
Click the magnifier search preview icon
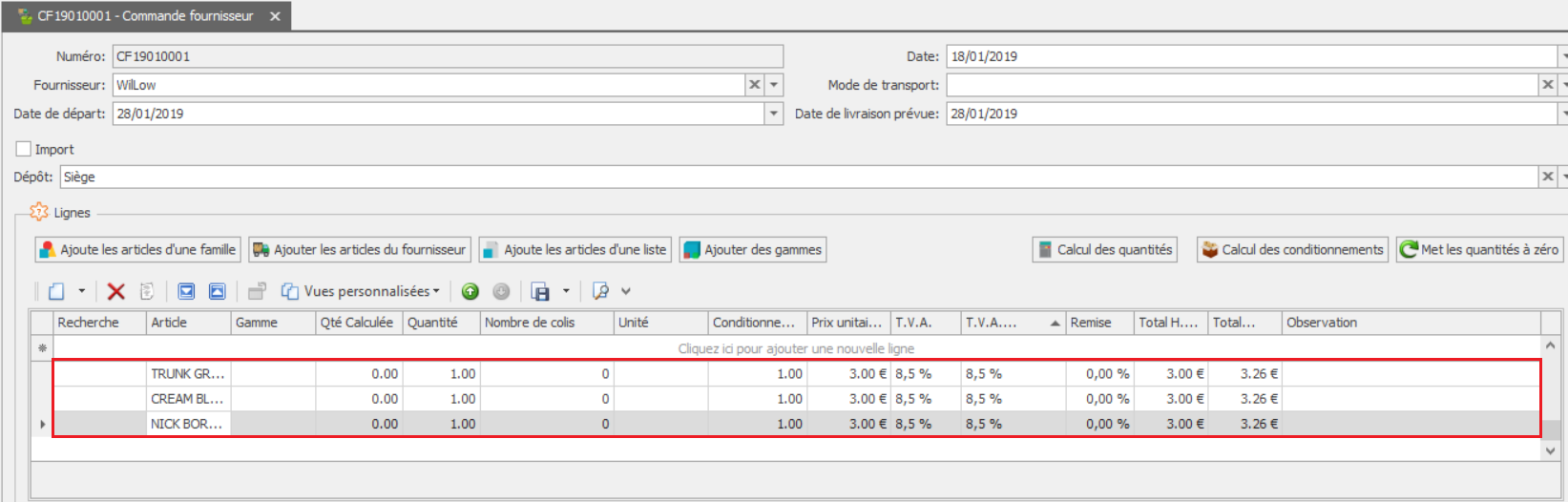coord(600,292)
